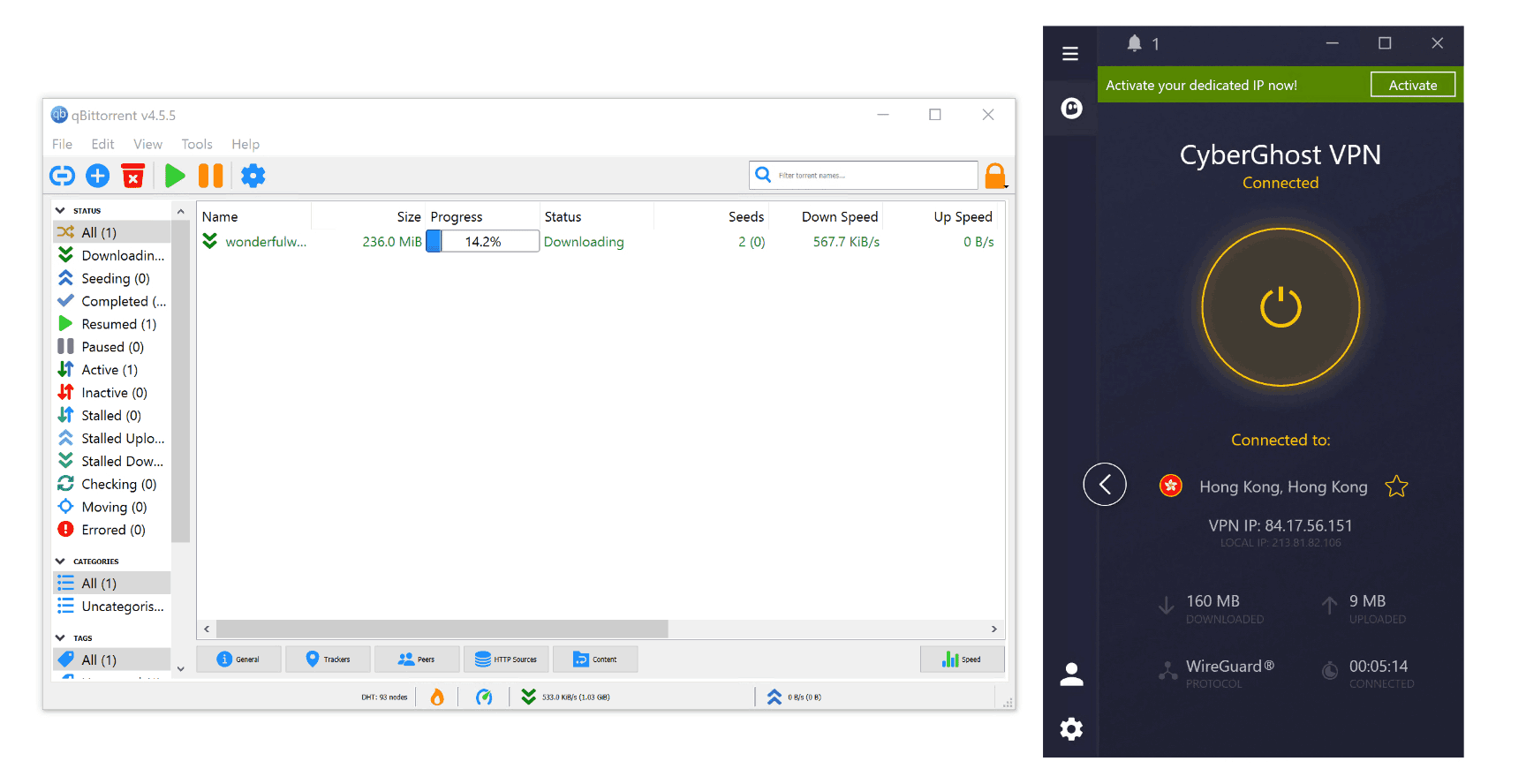1526x784 pixels.
Task: Select status filter All (1)
Action: tap(111, 232)
